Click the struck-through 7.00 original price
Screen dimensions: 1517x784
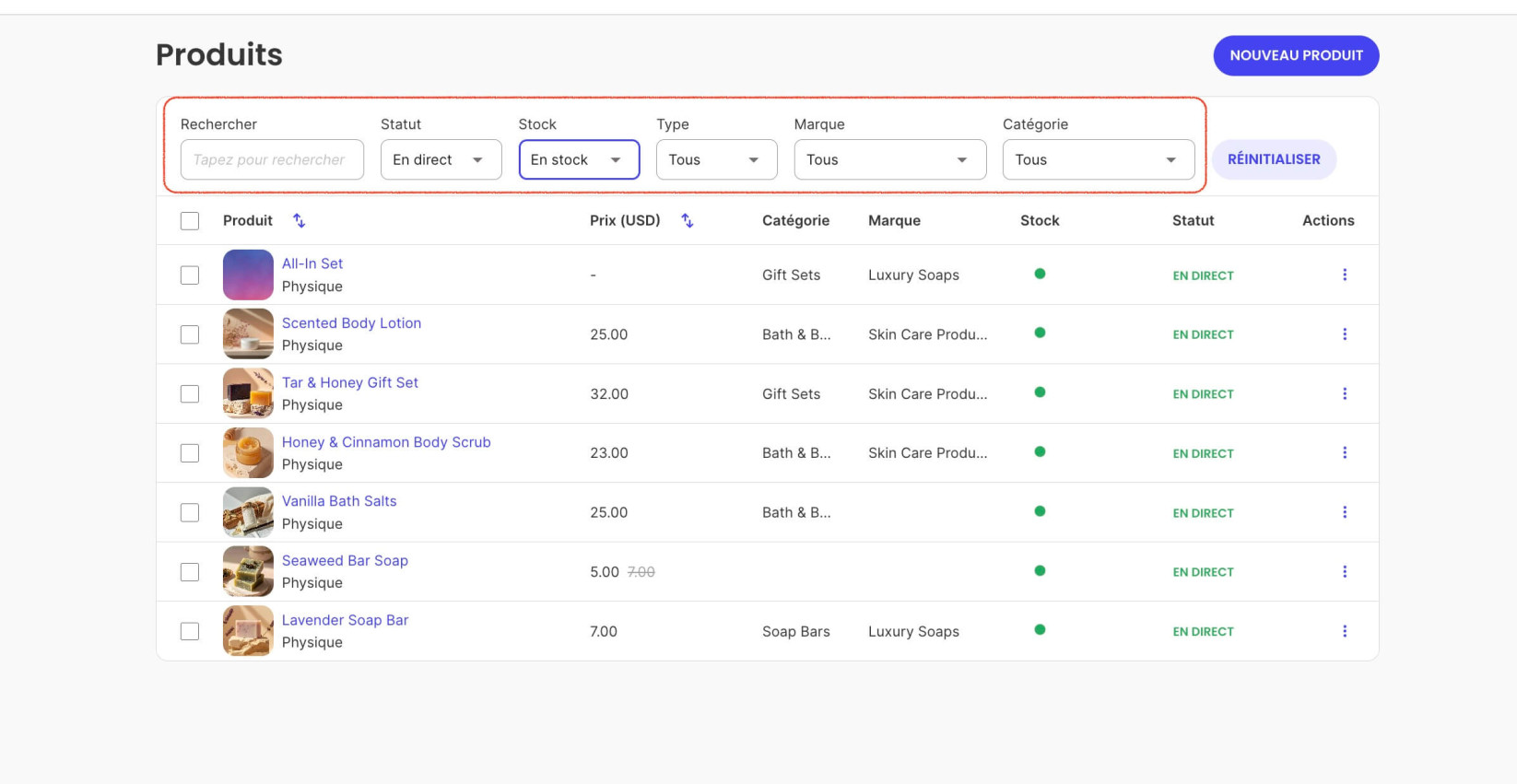641,572
